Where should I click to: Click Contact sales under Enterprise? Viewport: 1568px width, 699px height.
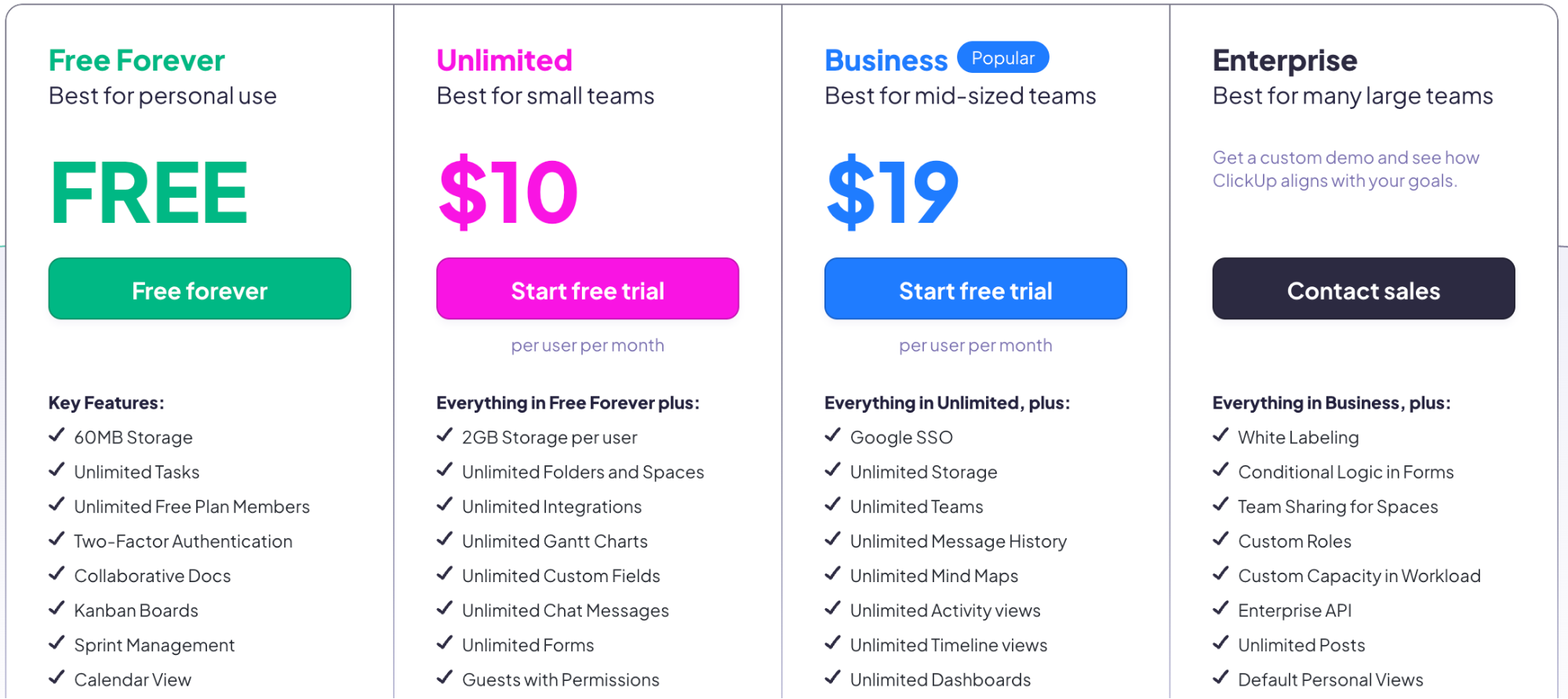coord(1363,289)
